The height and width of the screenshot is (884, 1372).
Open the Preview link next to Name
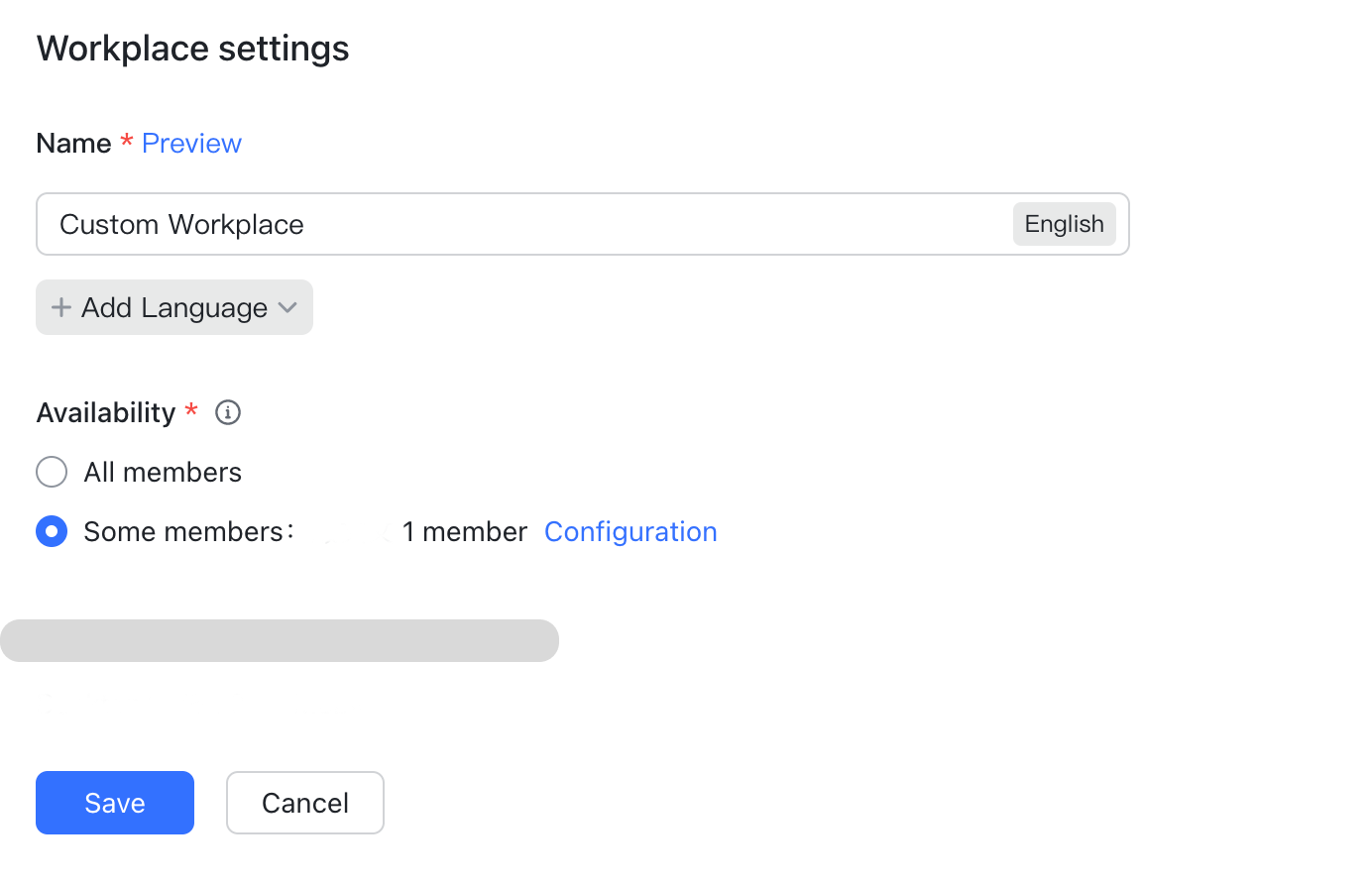191,143
